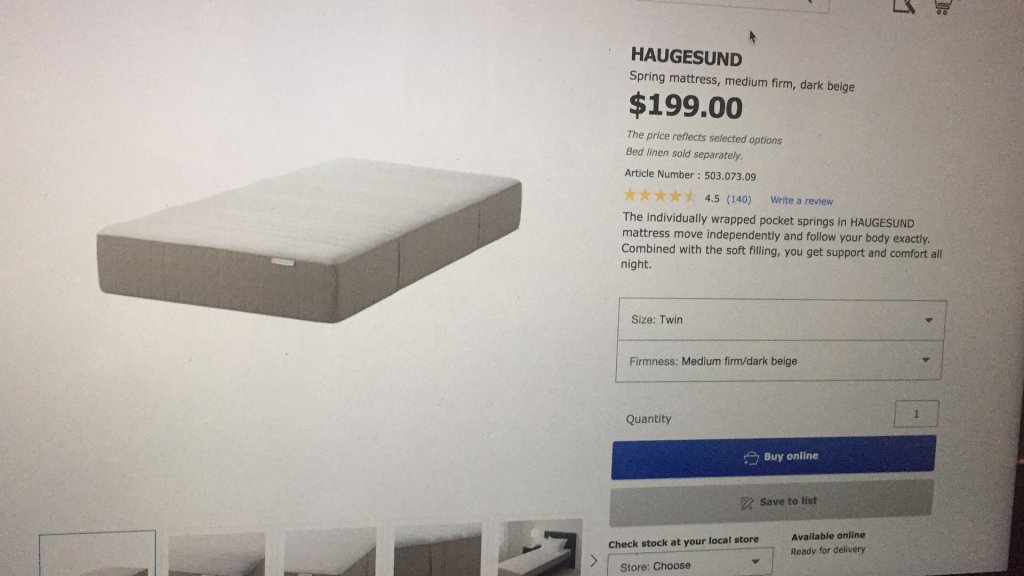Click the search field at page top
This screenshot has width=1024, height=576.
[731, 6]
